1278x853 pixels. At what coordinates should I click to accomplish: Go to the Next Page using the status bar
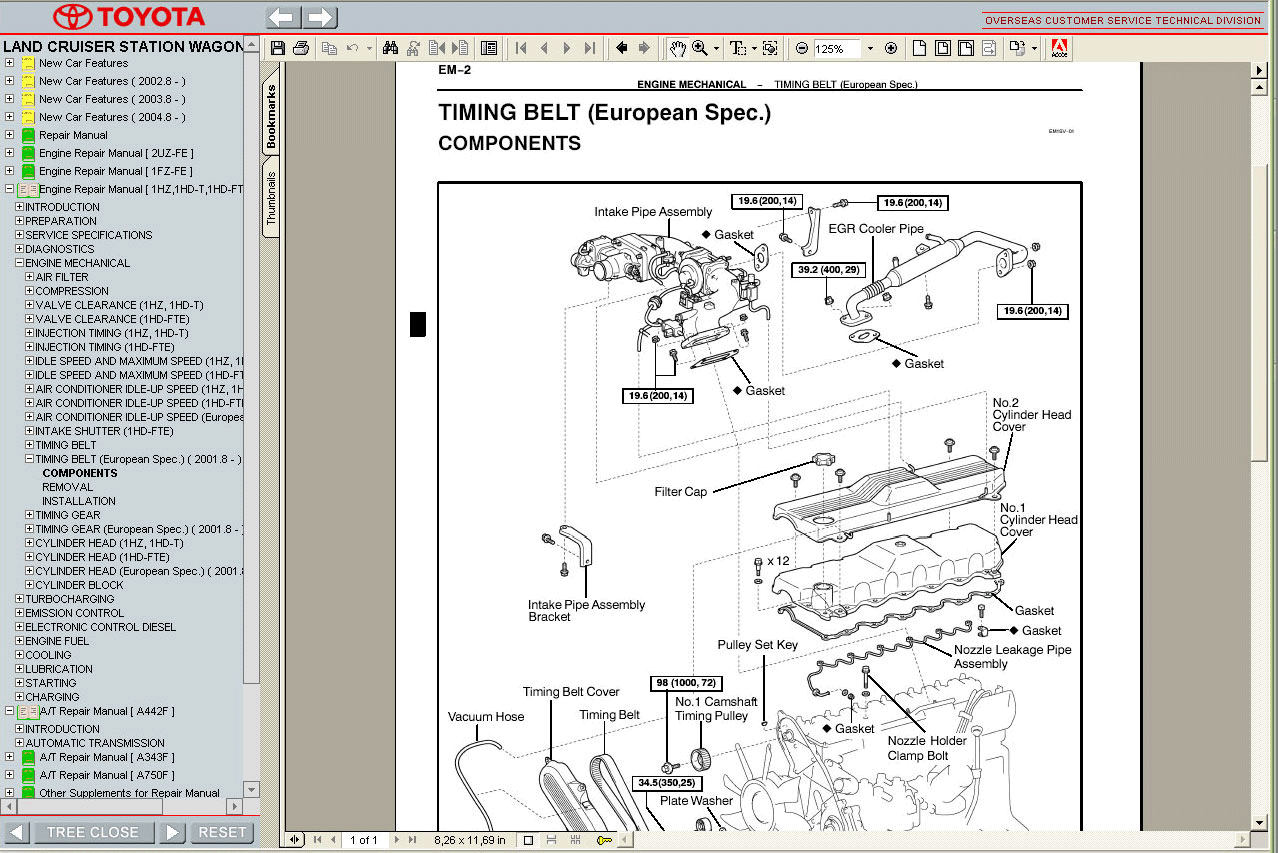point(396,841)
